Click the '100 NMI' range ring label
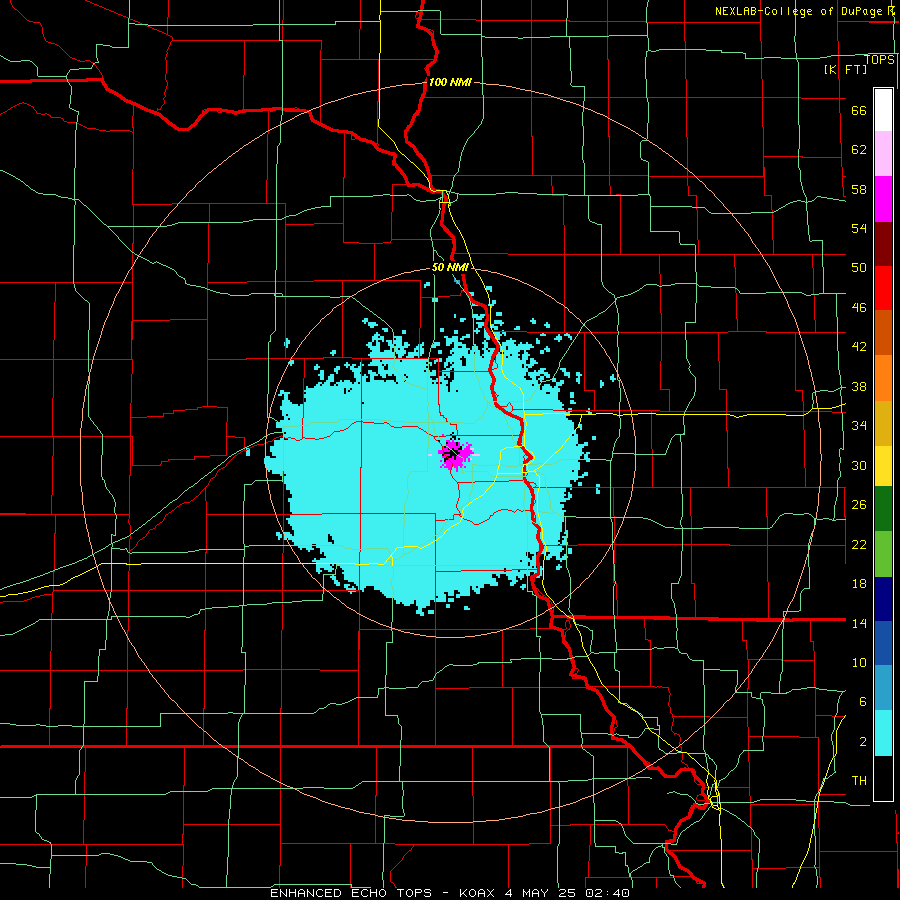This screenshot has width=900, height=900. coord(450,82)
